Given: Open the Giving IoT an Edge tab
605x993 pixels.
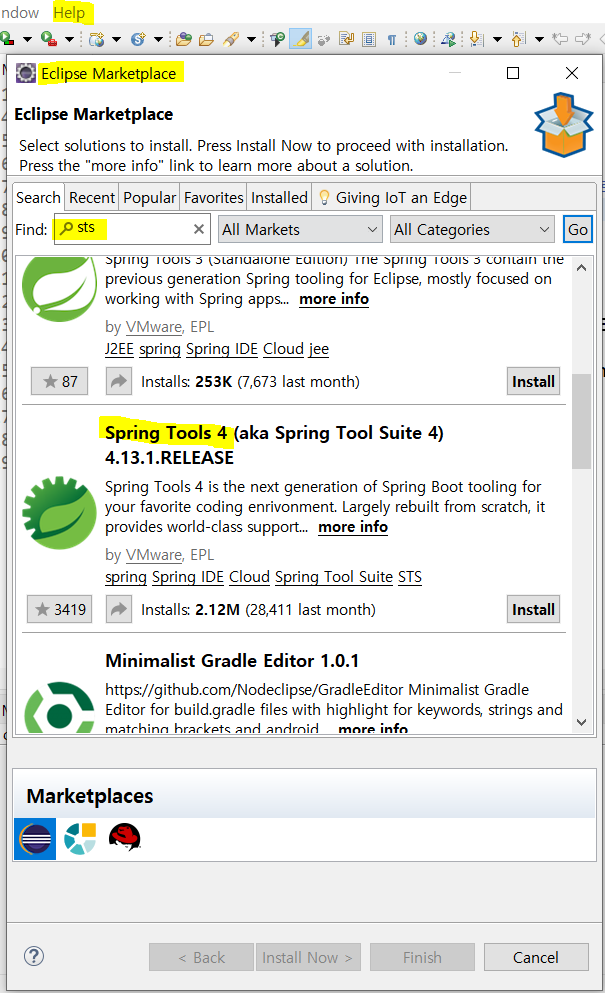Looking at the screenshot, I should click(x=392, y=198).
